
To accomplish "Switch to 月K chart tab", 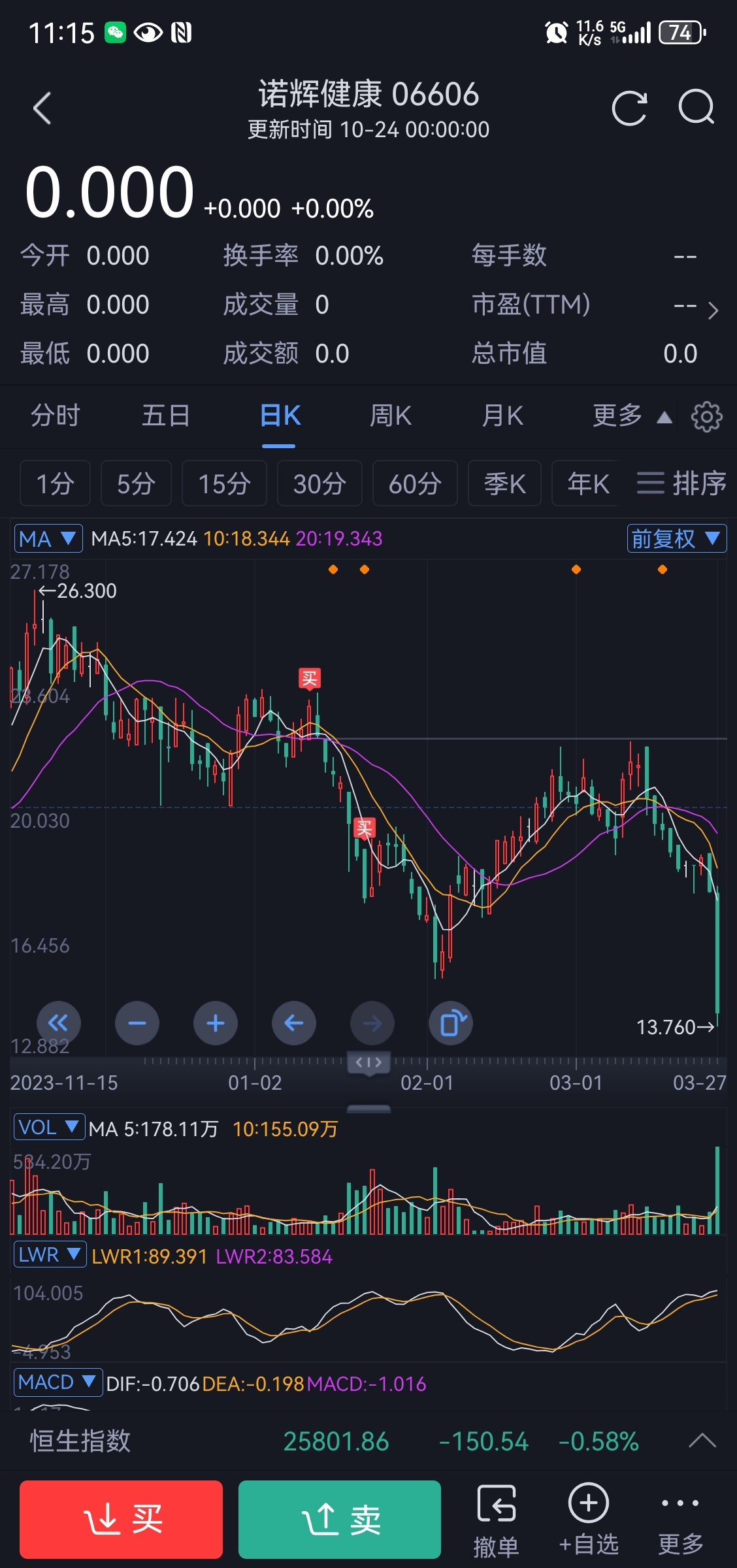I will pyautogui.click(x=502, y=416).
